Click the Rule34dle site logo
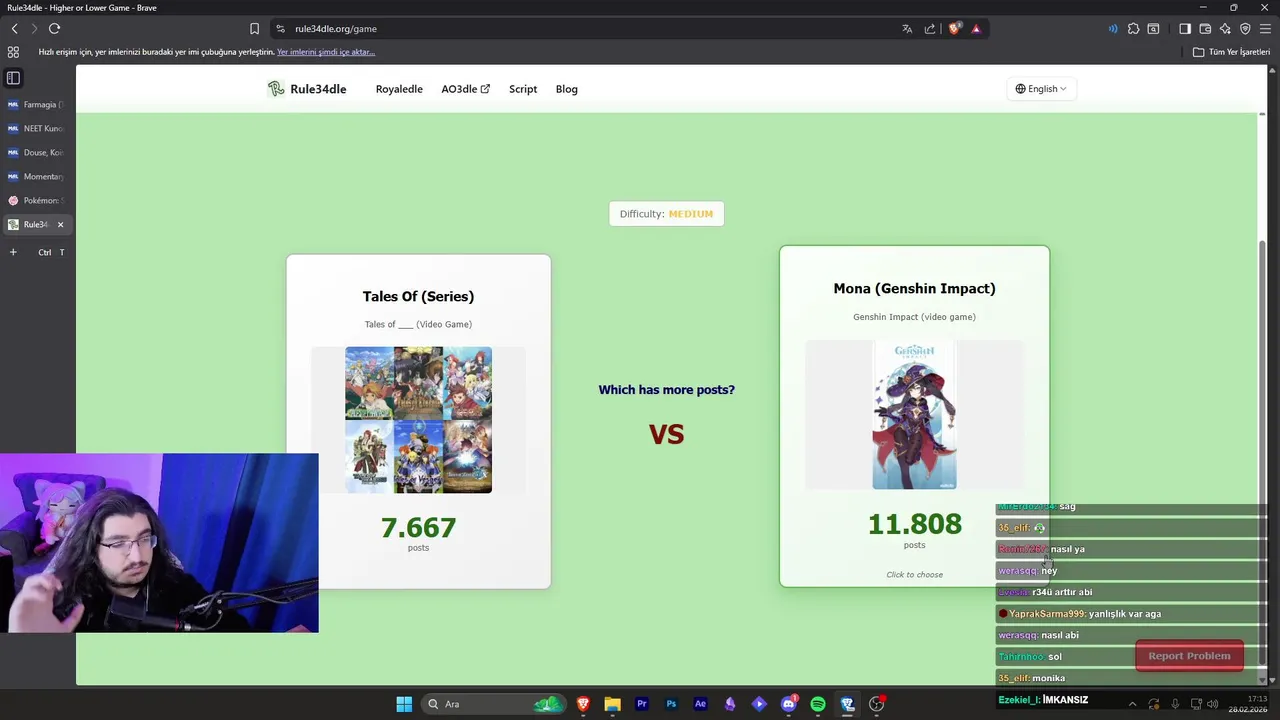The height and width of the screenshot is (720, 1280). pos(306,89)
